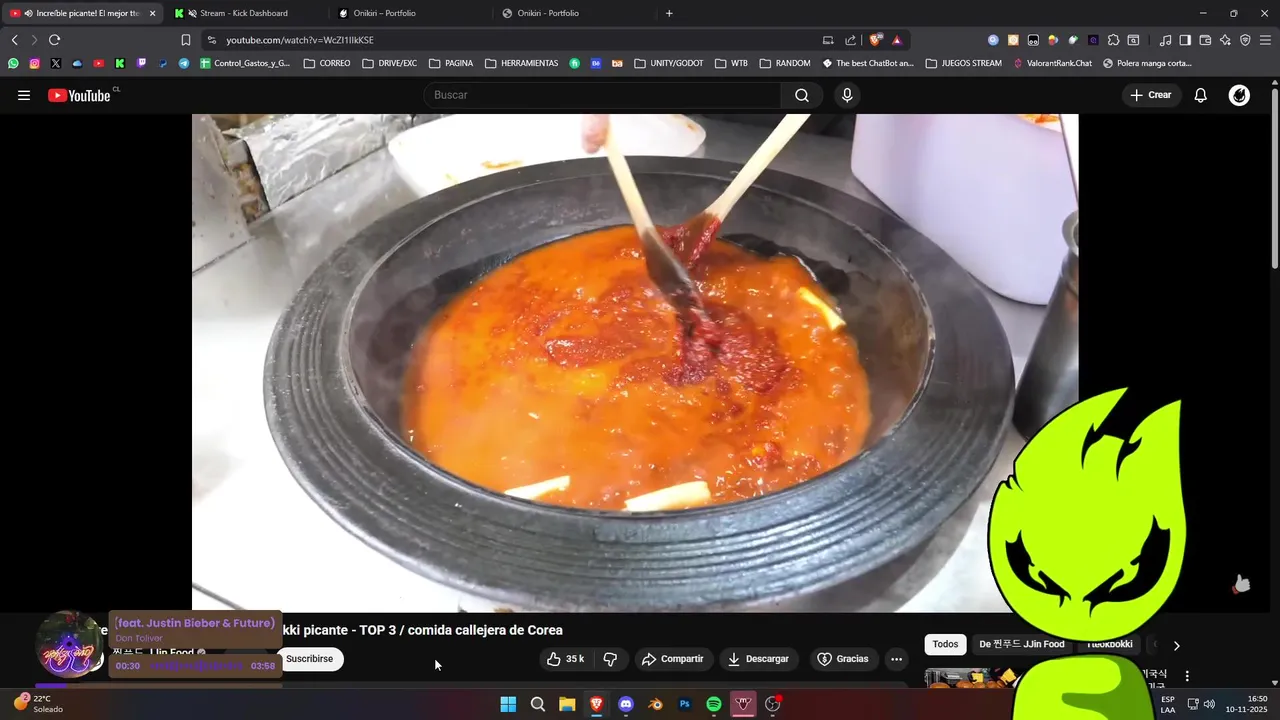Open Brave Leo AI sparkle icon
This screenshot has height=720, width=1280.
click(1225, 40)
